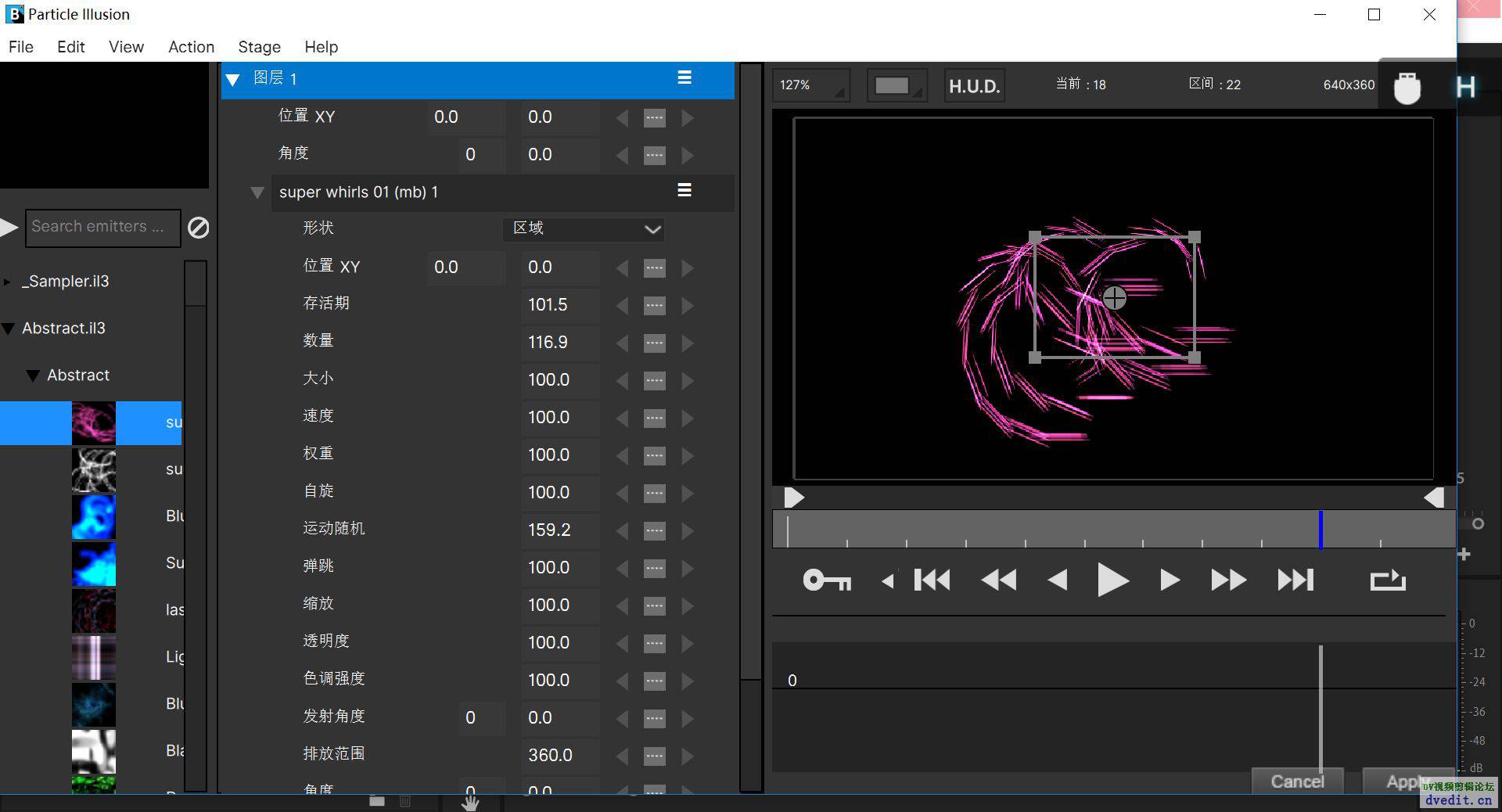
Task: Open the super whirls emitter hamburger menu
Action: point(685,191)
